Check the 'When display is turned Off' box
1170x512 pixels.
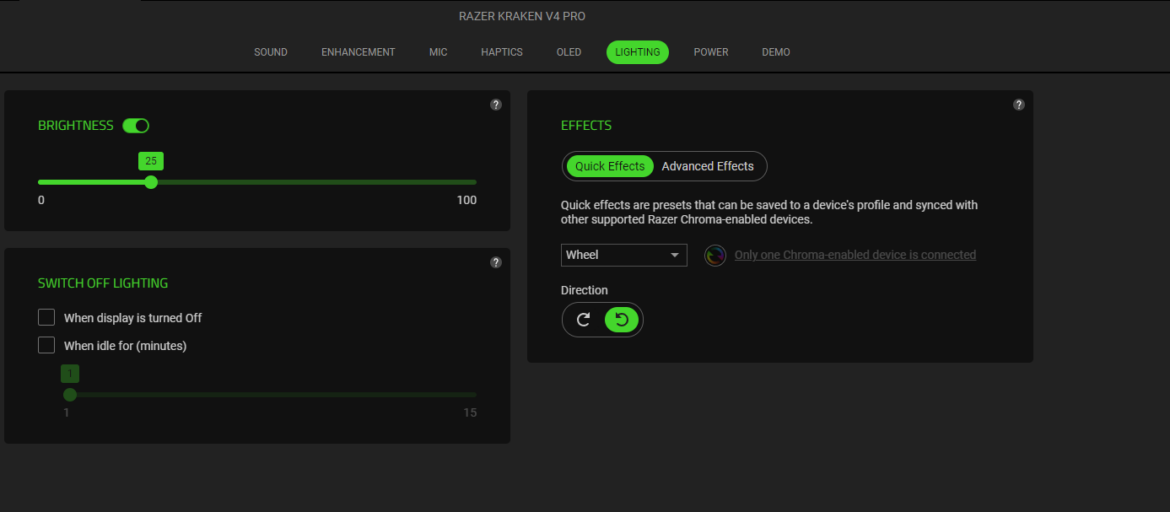click(46, 317)
